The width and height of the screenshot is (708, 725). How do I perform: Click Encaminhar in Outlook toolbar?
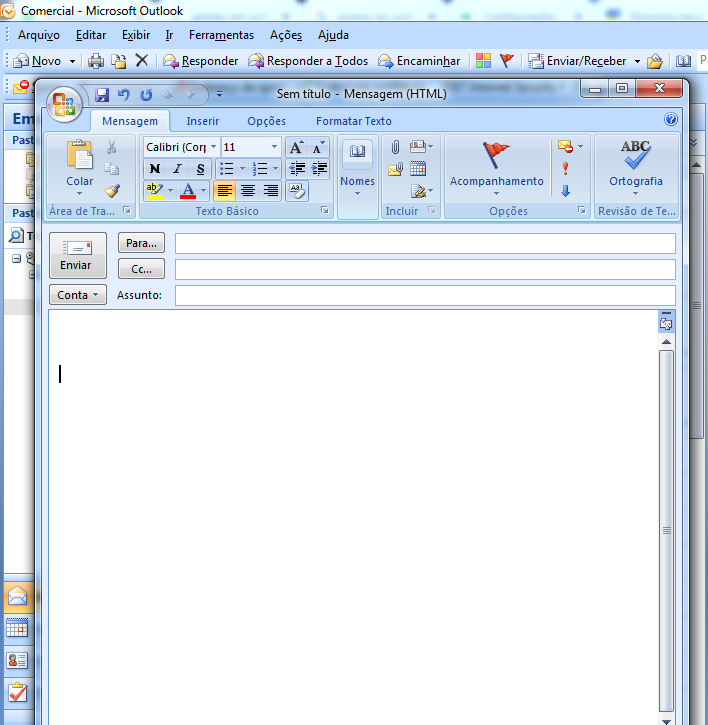[x=419, y=61]
